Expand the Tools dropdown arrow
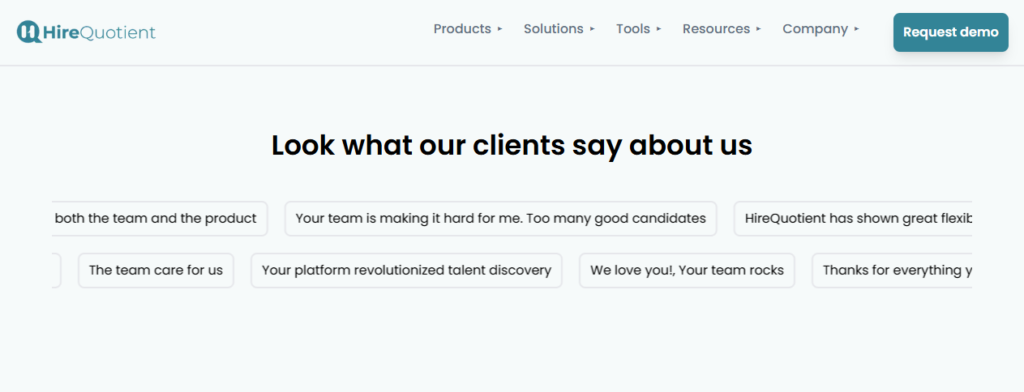Viewport: 1024px width, 392px height. (x=659, y=29)
